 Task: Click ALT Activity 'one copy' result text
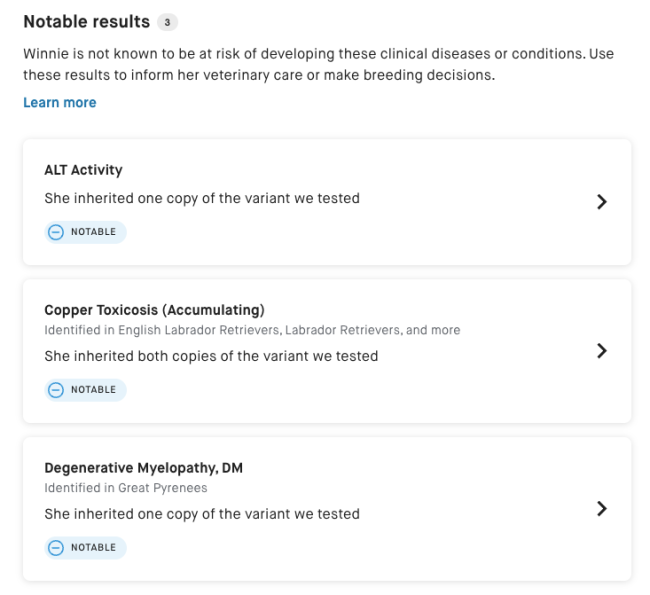click(x=201, y=198)
